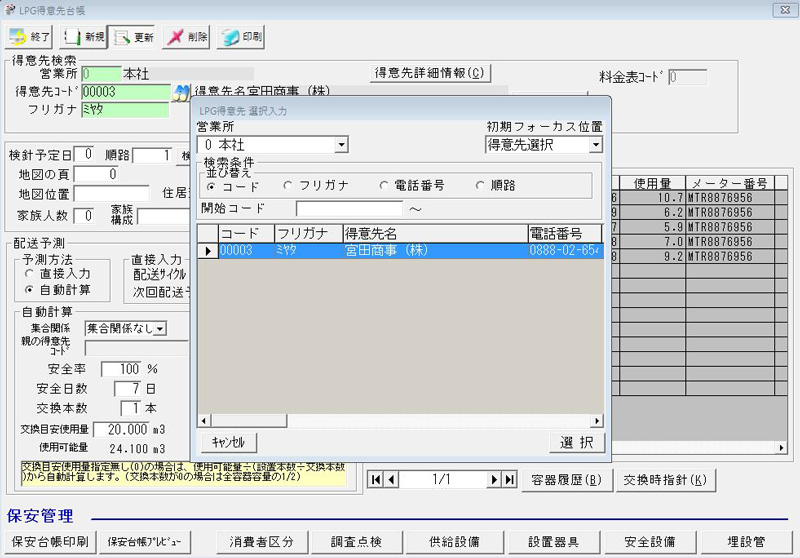This screenshot has width=800, height=558.
Task: Click the 得意先名 column header
Action: tap(433, 233)
